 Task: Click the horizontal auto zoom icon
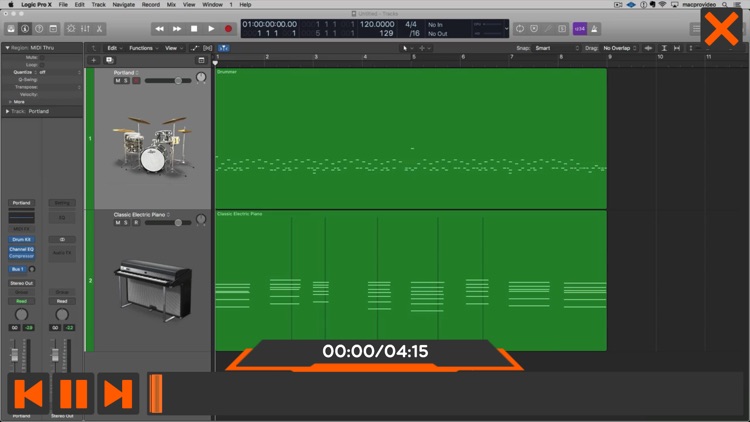pos(677,48)
